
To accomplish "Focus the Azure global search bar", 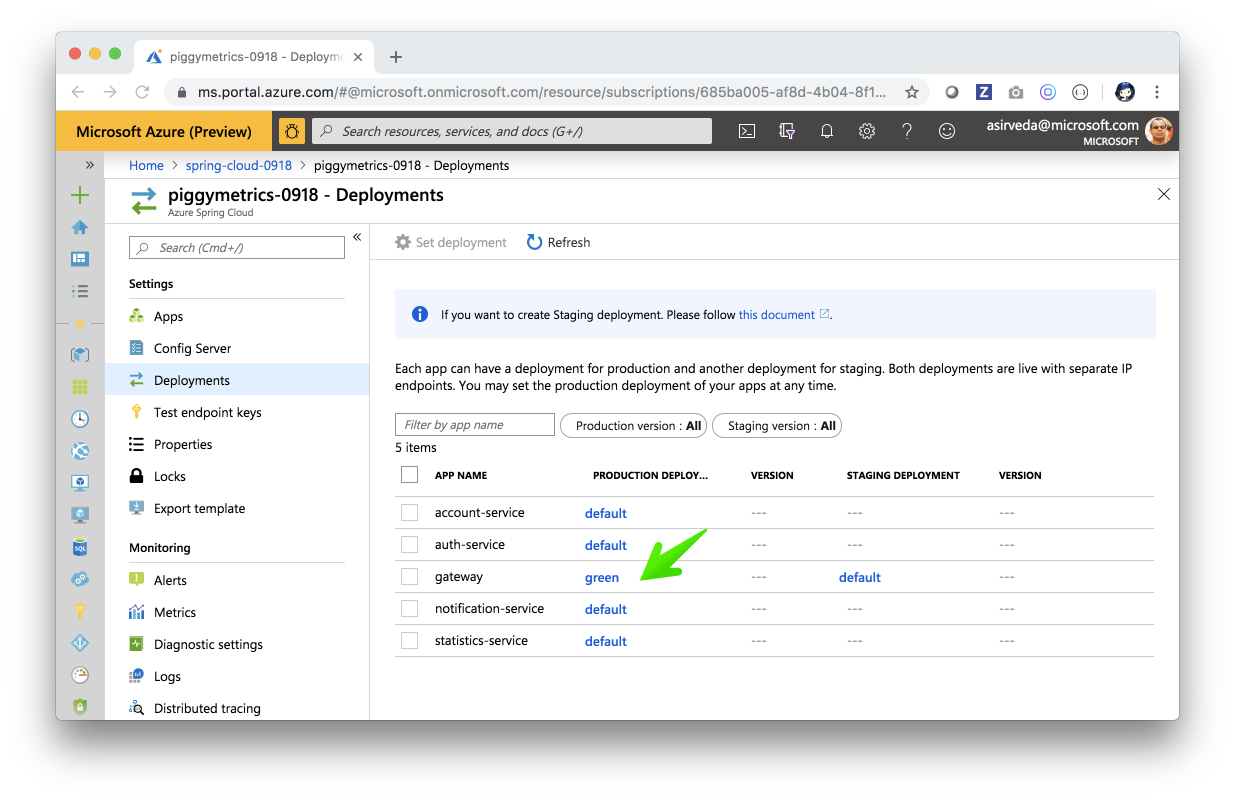I will (x=512, y=131).
